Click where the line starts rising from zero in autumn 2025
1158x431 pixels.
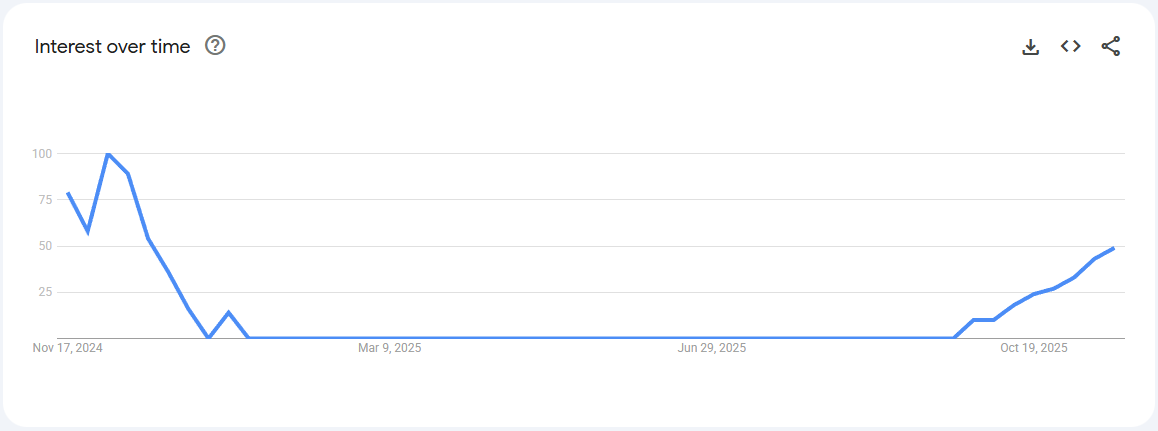[955, 337]
